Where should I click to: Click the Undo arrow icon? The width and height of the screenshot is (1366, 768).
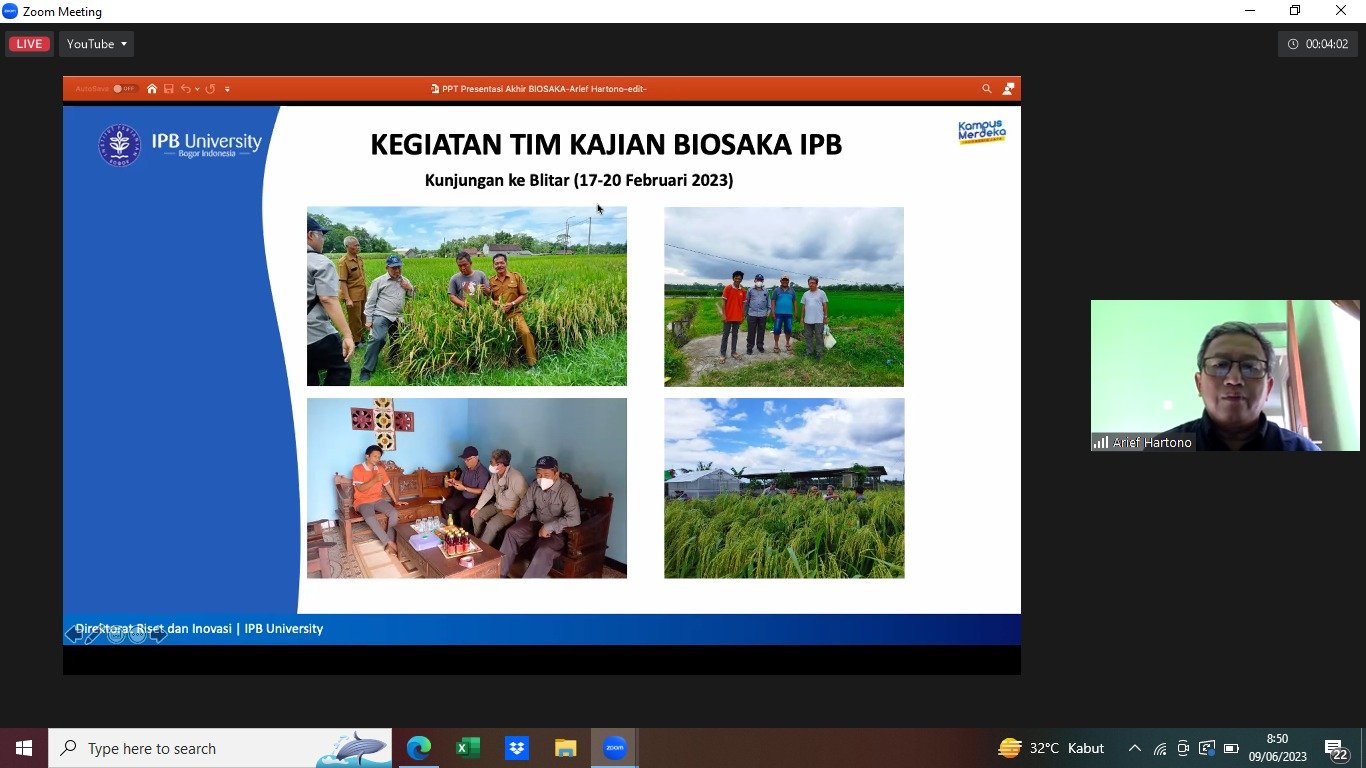point(185,89)
